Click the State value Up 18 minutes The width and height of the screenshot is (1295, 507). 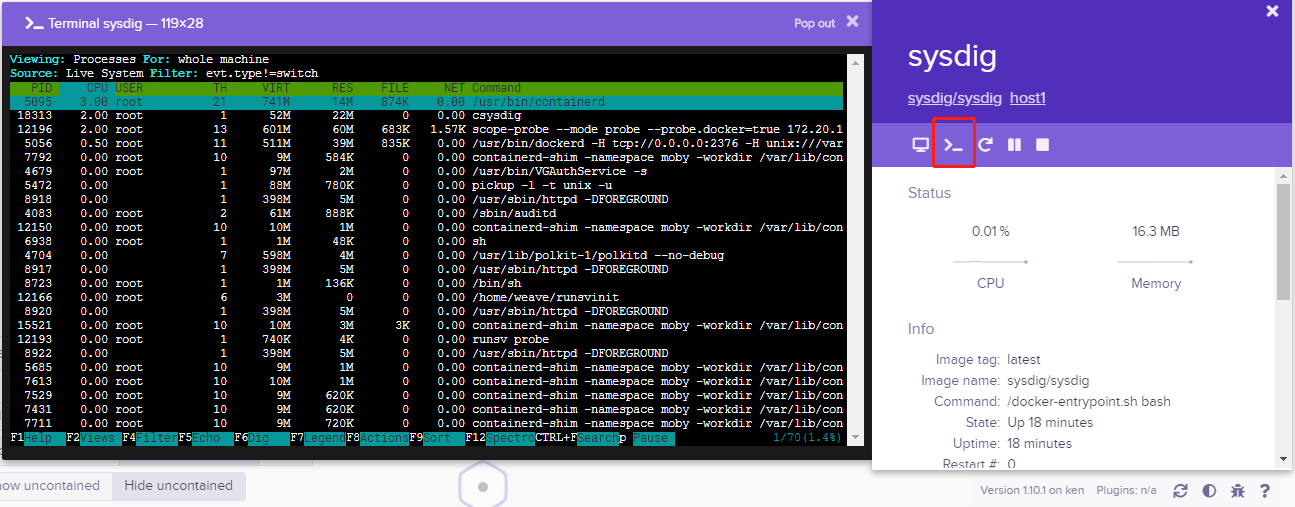point(1050,423)
